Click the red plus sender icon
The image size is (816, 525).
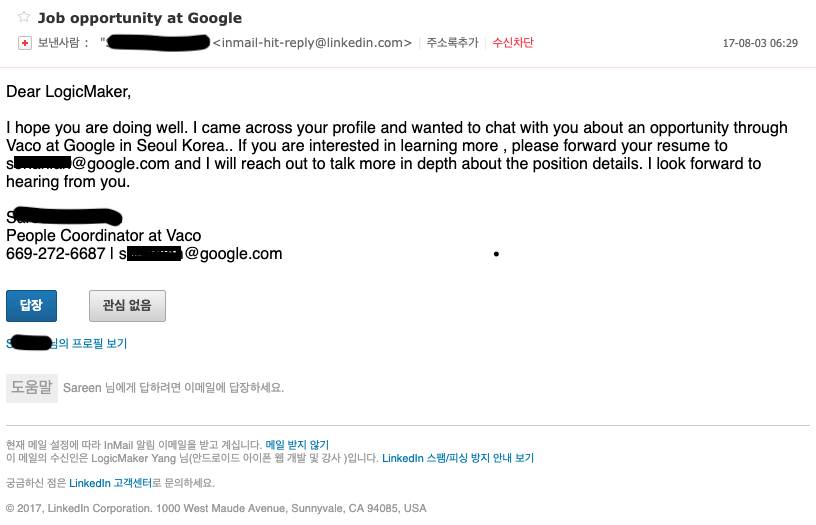pyautogui.click(x=24, y=43)
